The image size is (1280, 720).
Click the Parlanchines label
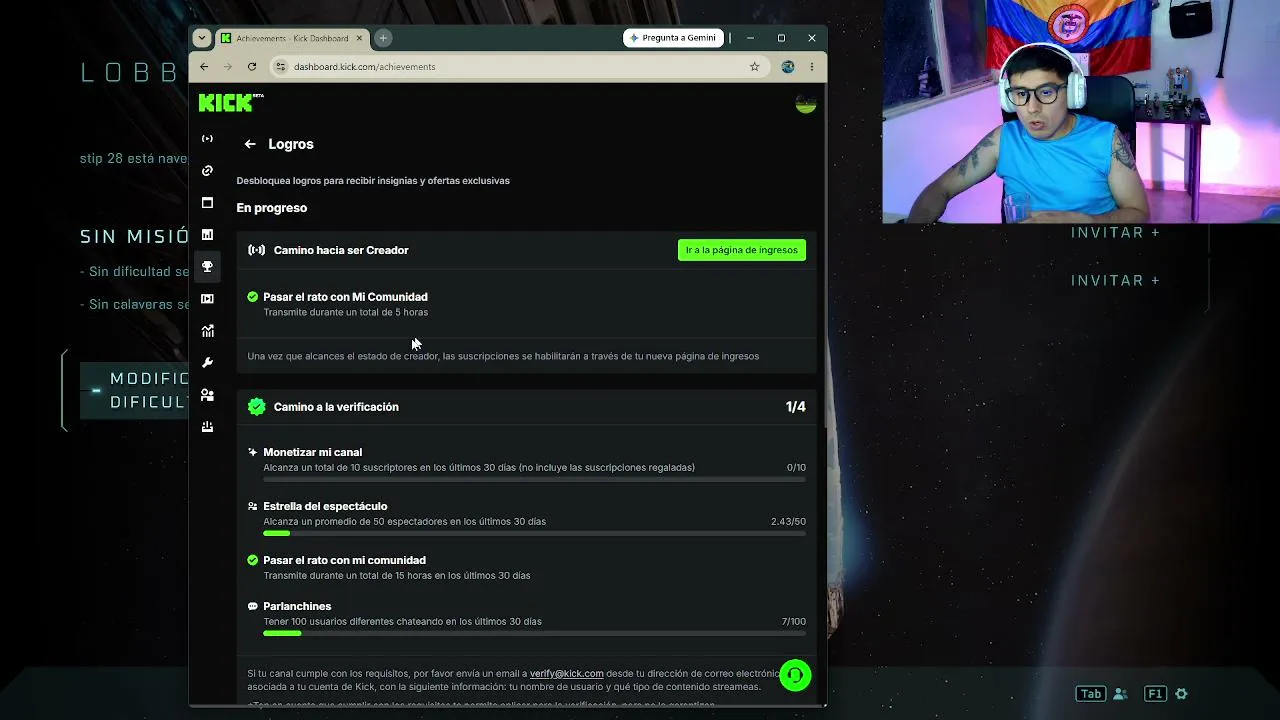coord(297,606)
